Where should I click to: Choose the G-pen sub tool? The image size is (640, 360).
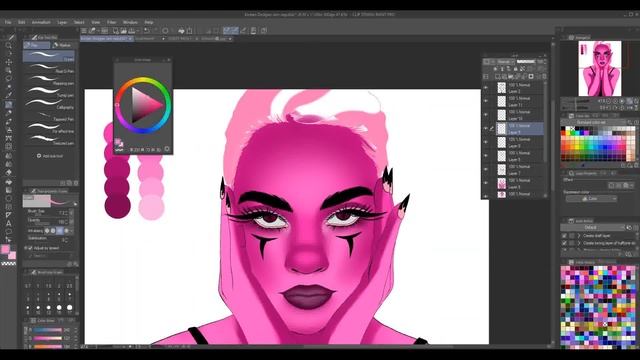[x=49, y=56]
